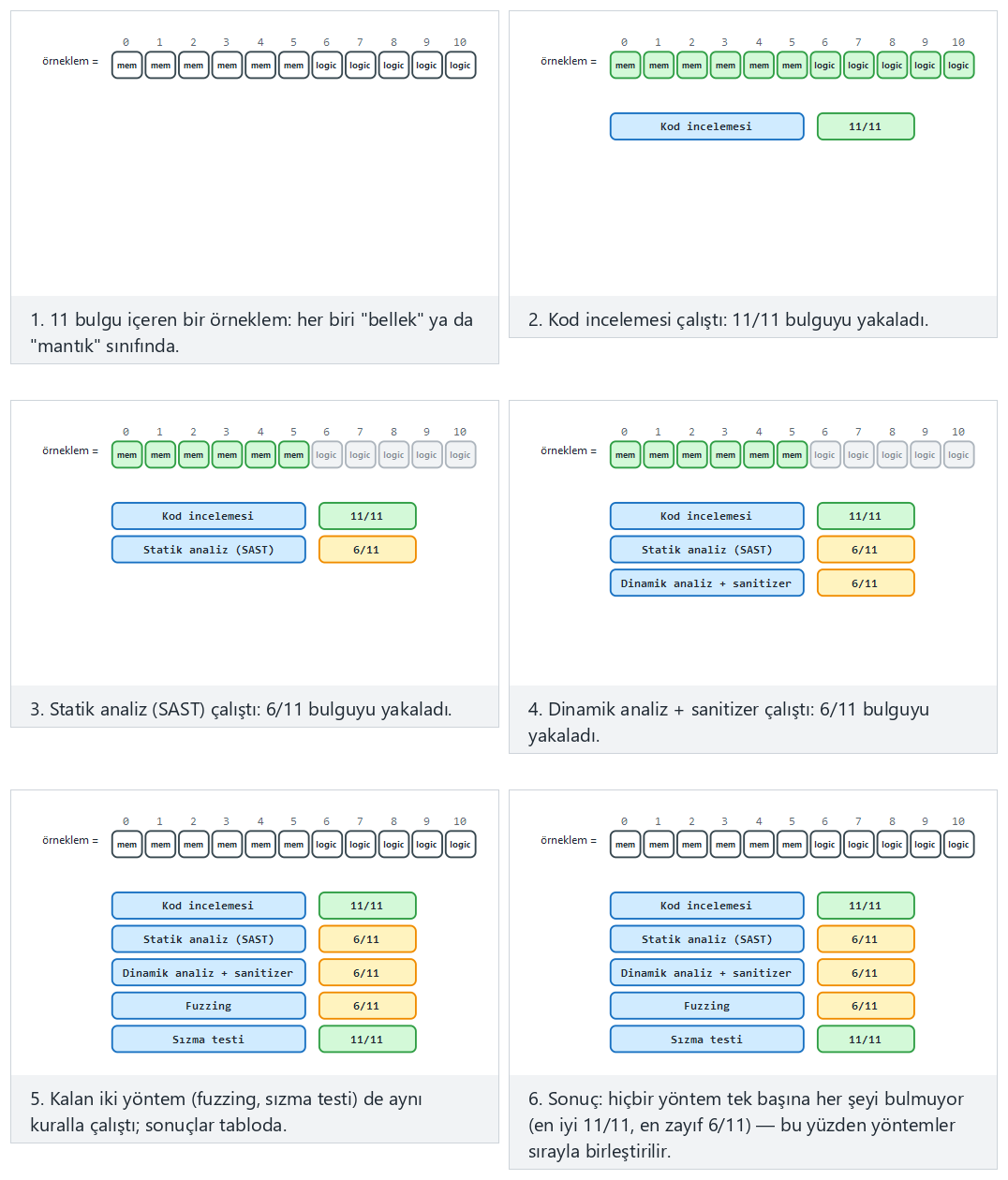The width and height of the screenshot is (1008, 1180).
Task: Click the last 'logic' cell, index 10, in panel 1
Action: [x=460, y=66]
